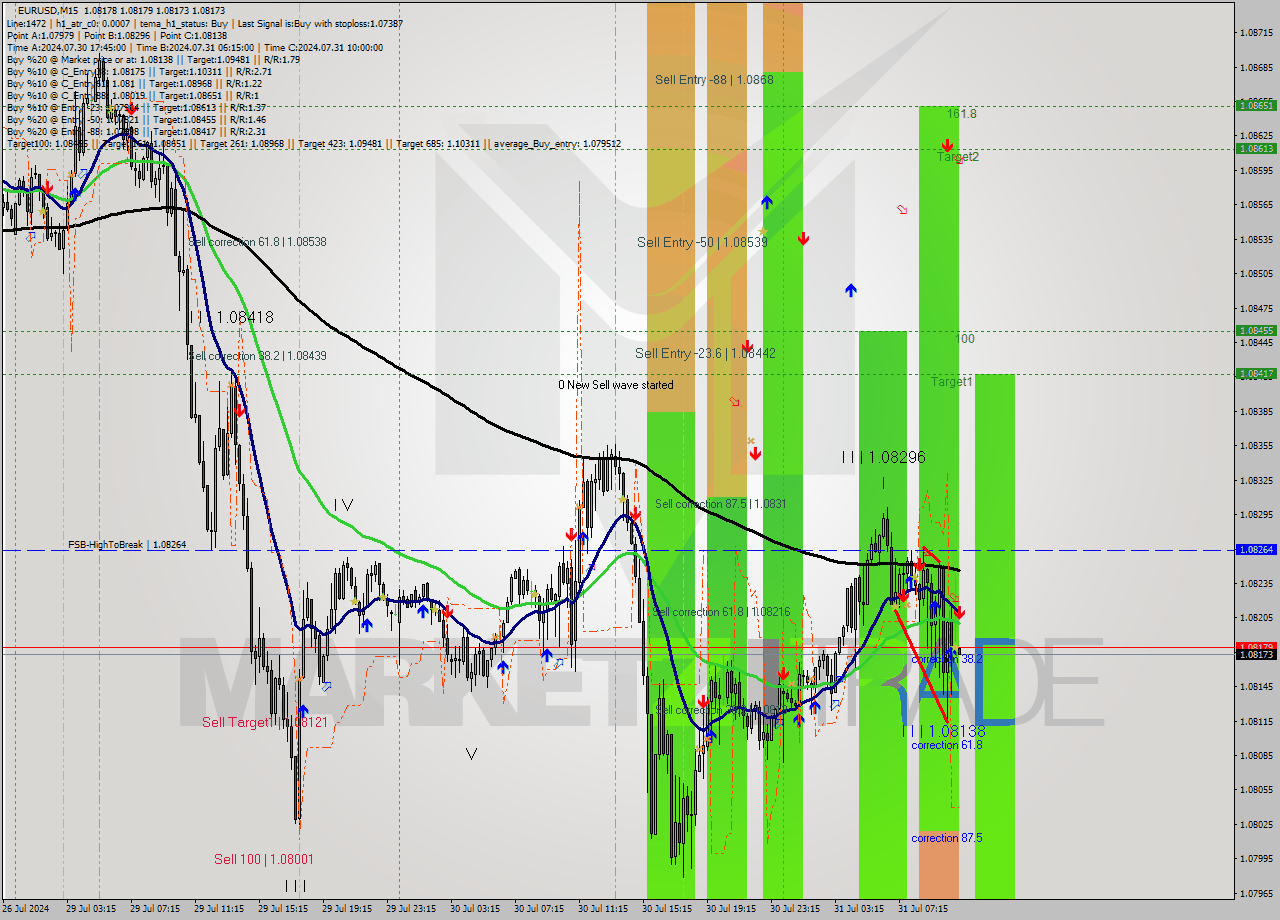Click the 'FSB-HighToBreak | 1.08264' line label

(127, 545)
